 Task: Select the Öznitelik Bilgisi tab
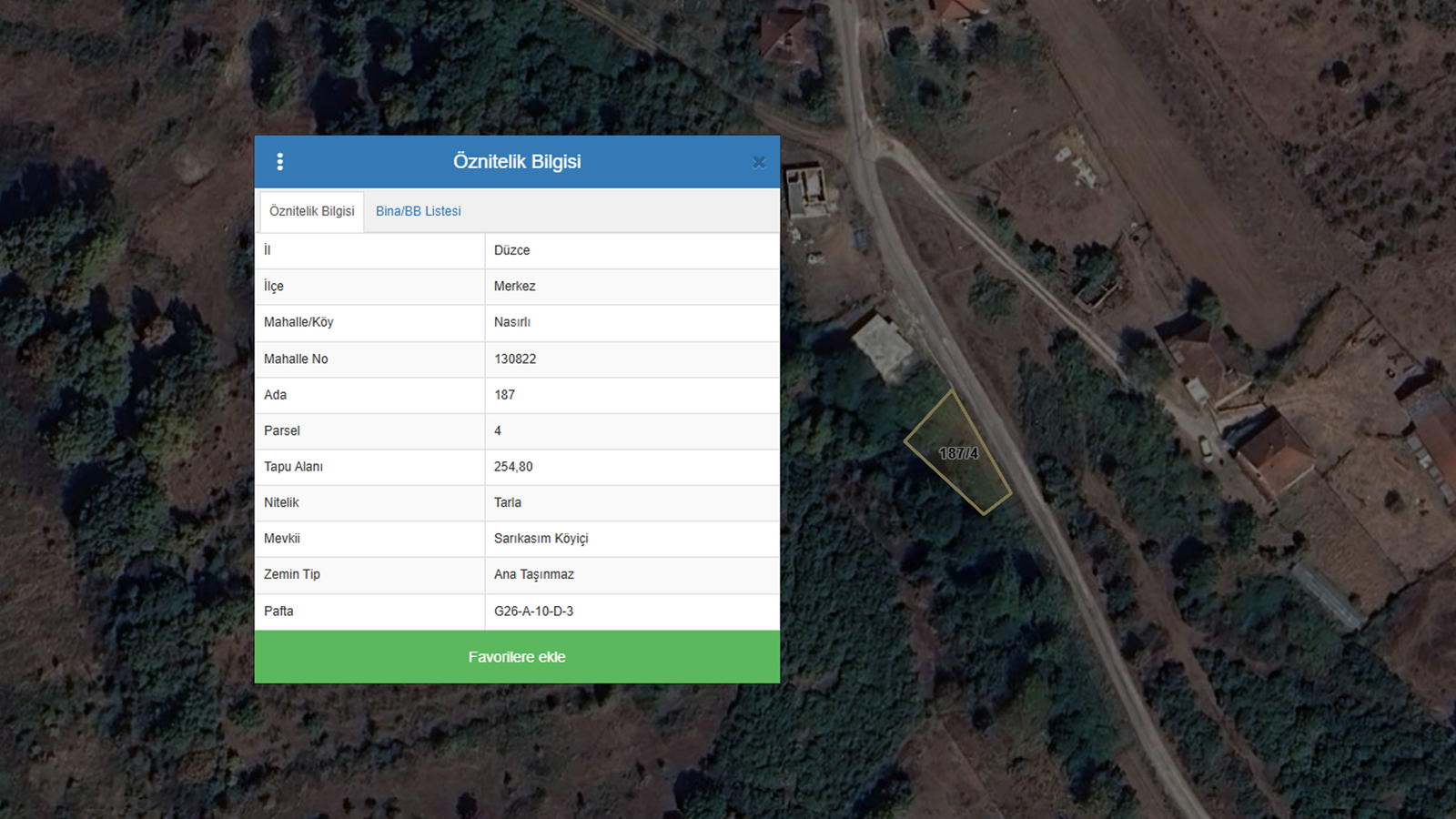pyautogui.click(x=312, y=211)
